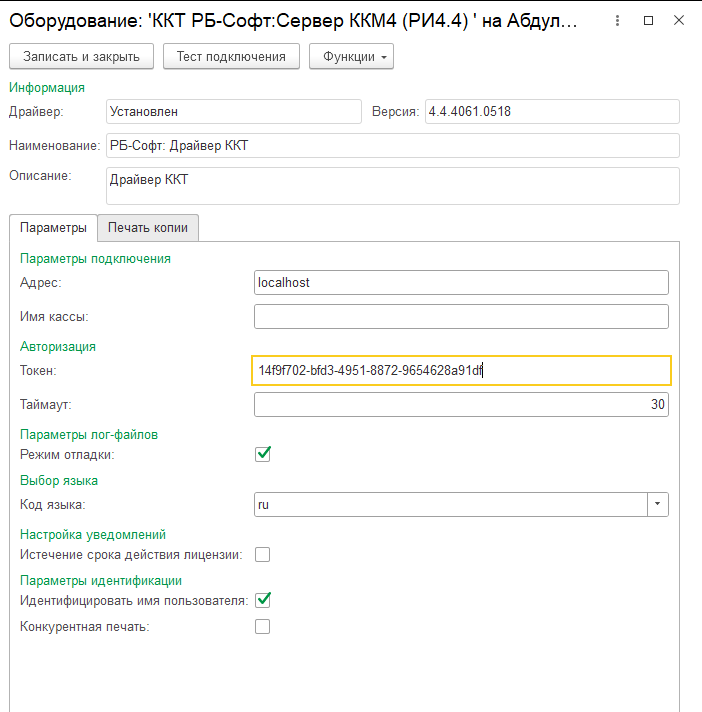Screen dimensions: 702x712
Task: Click the 'Код языка' field showing ru
Action: [450, 504]
